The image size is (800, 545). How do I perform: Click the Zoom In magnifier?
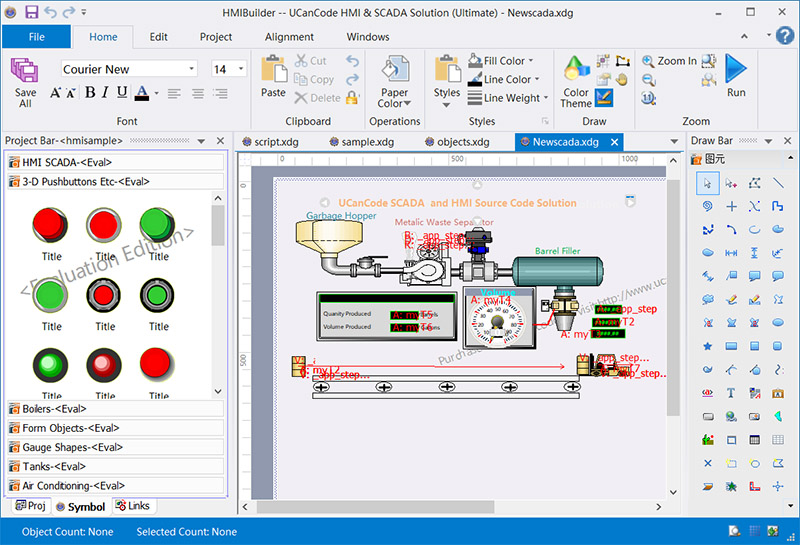[x=648, y=61]
